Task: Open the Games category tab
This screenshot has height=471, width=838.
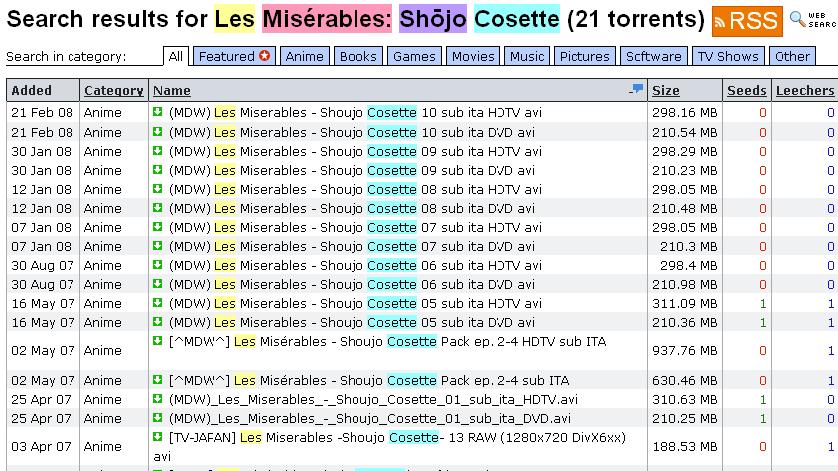Action: [x=414, y=56]
